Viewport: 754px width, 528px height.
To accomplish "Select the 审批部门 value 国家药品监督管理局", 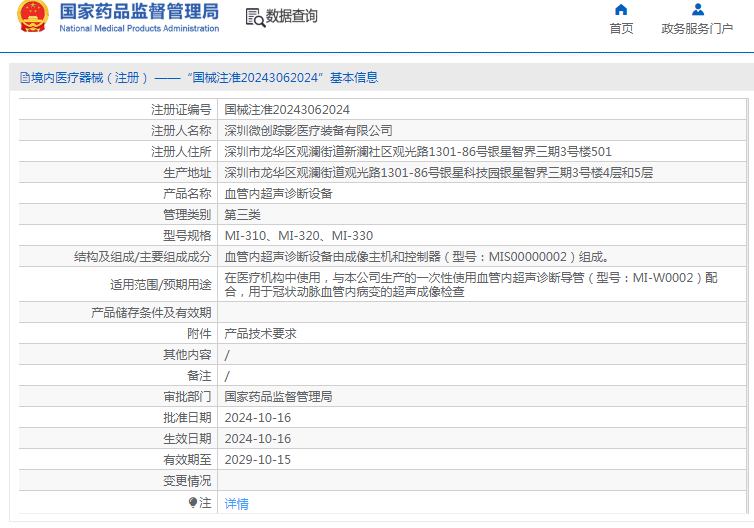I will pyautogui.click(x=278, y=397).
